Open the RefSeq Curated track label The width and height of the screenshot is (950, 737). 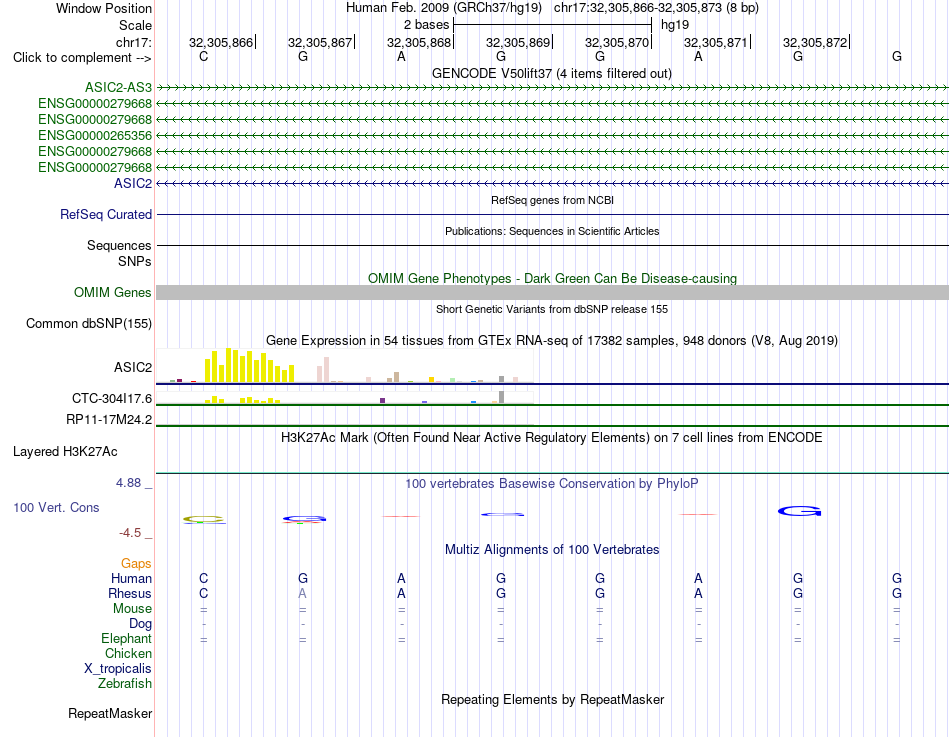[106, 215]
